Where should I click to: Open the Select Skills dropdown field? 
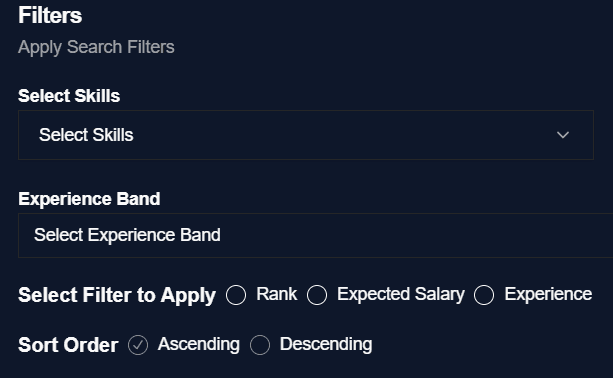pyautogui.click(x=306, y=135)
